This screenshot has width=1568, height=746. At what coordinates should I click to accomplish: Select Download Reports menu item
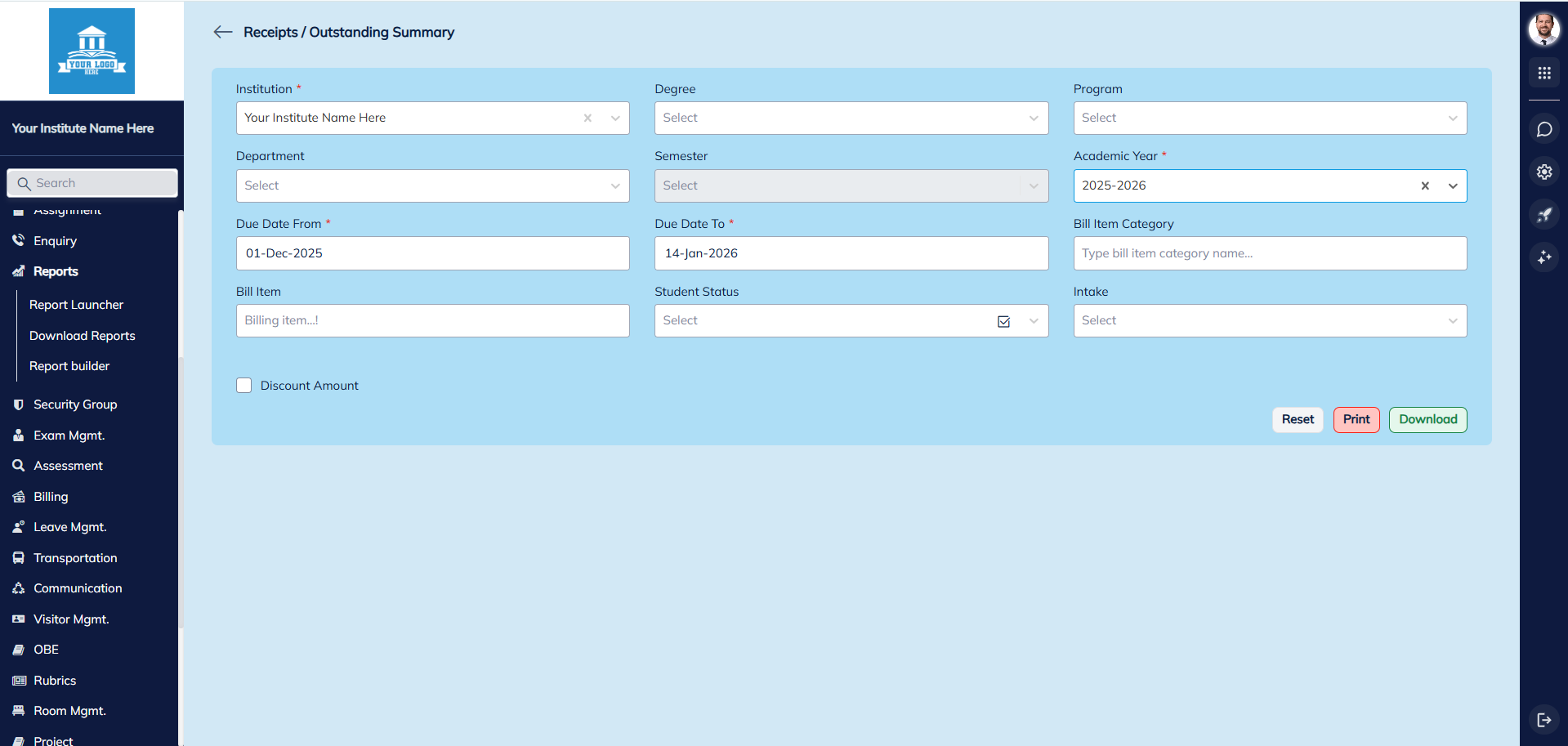coord(82,335)
